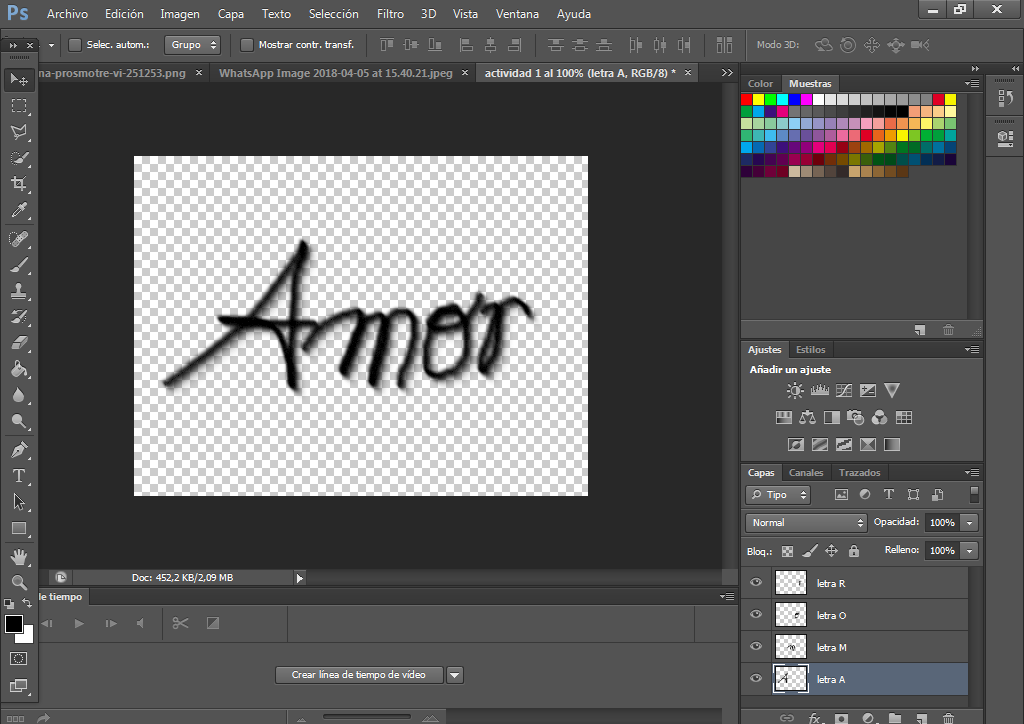Hide the letra O layer

(756, 614)
